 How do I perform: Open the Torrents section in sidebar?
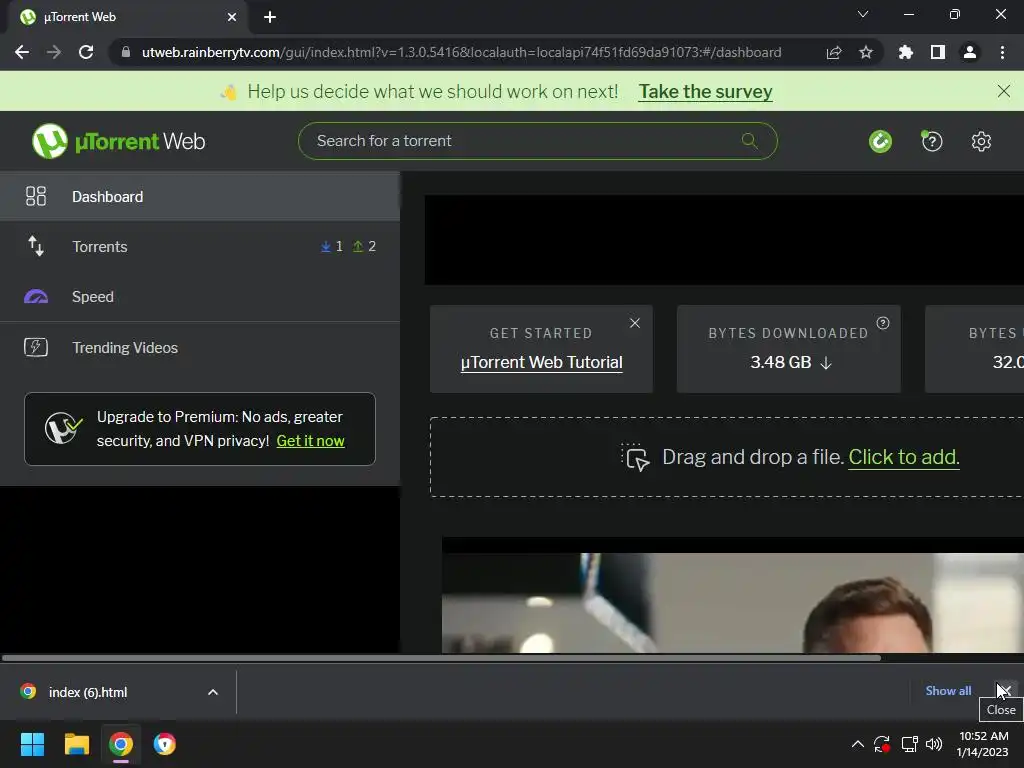[x=200, y=247]
